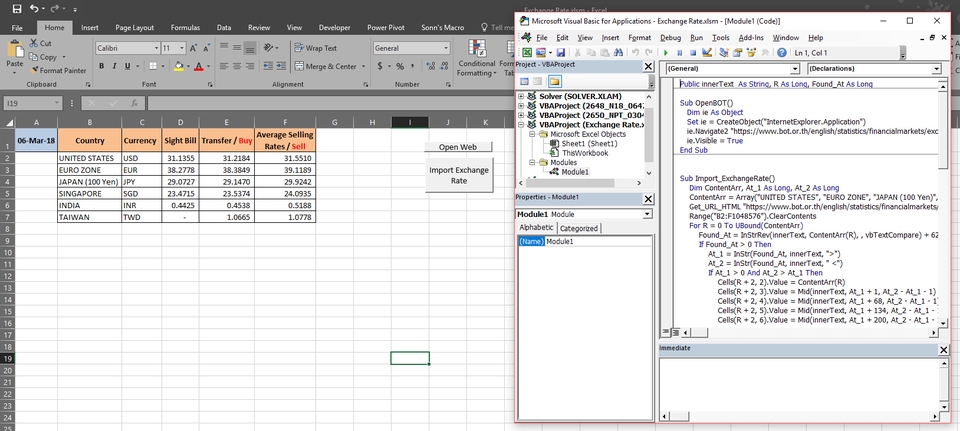Viewport: 960px width, 431px height.
Task: Switch to Categorized tab in Properties window
Action: click(x=579, y=228)
